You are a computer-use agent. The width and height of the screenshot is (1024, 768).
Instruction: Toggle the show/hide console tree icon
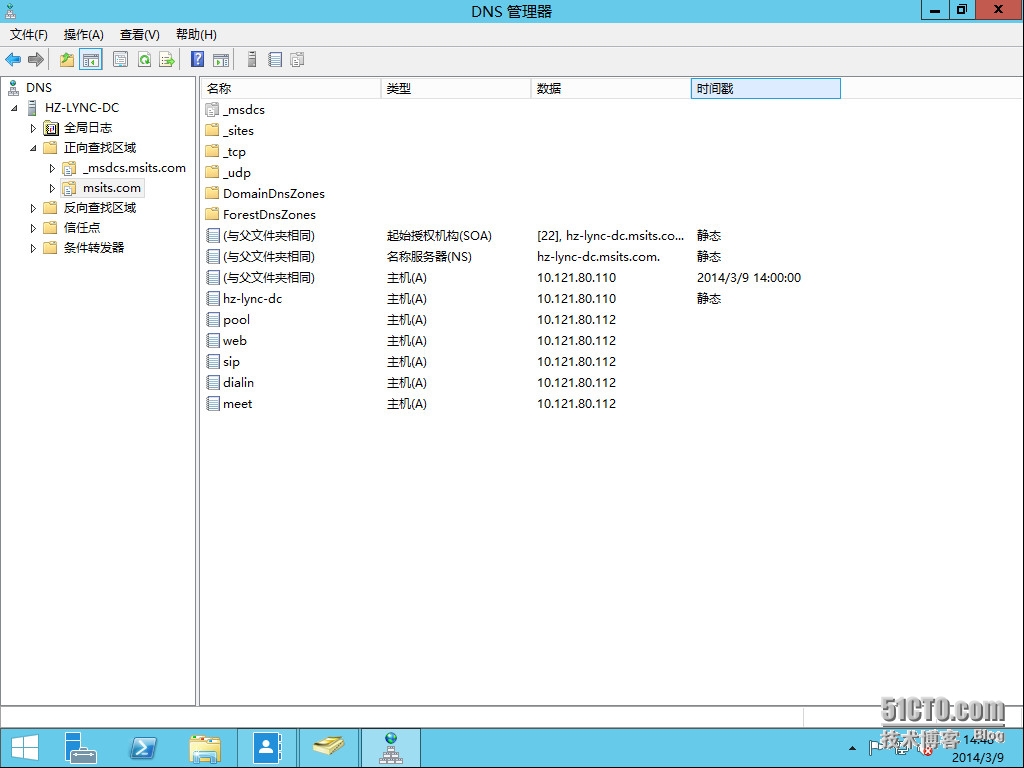[91, 60]
